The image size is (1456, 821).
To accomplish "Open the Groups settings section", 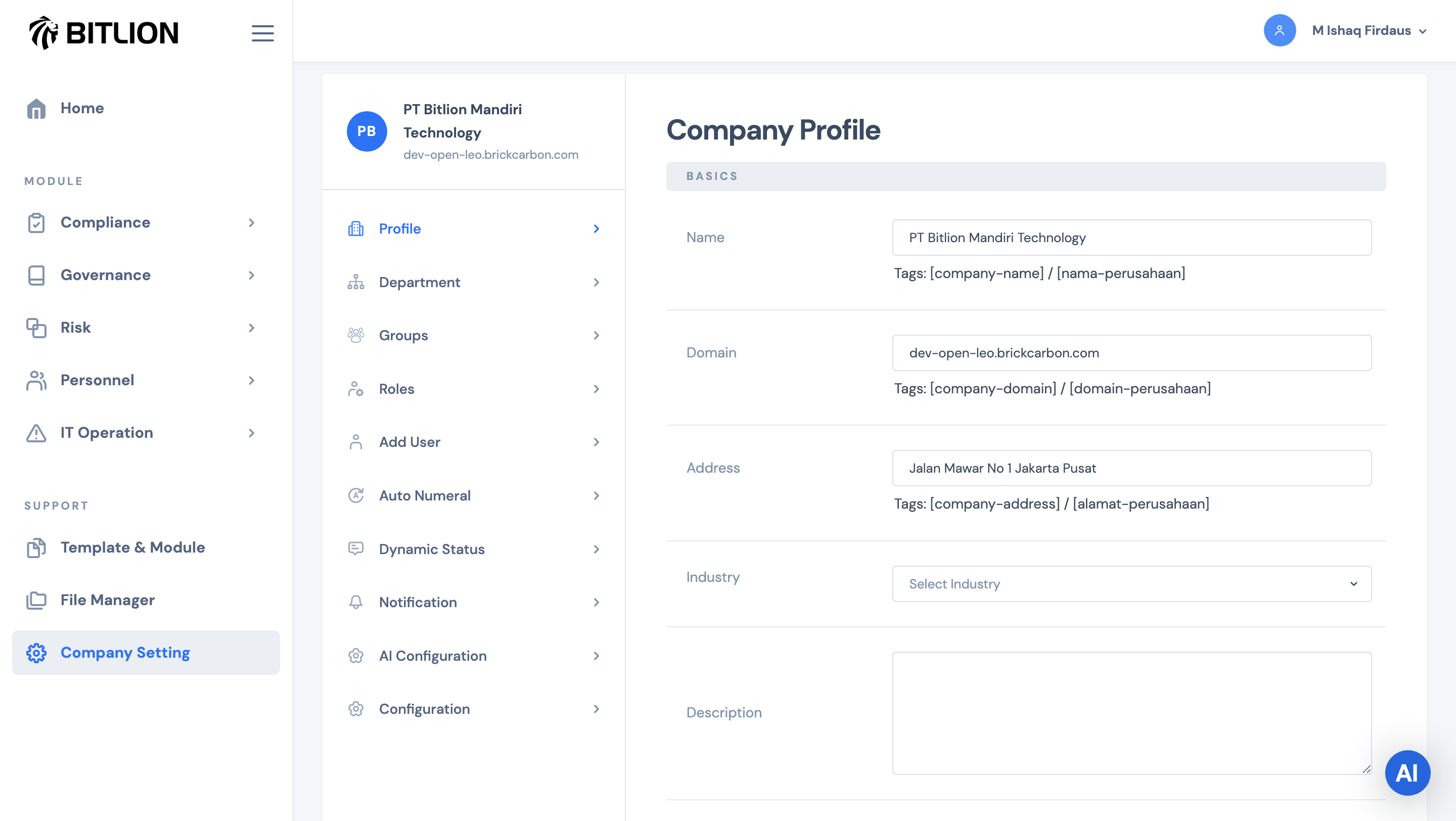I will pyautogui.click(x=474, y=335).
